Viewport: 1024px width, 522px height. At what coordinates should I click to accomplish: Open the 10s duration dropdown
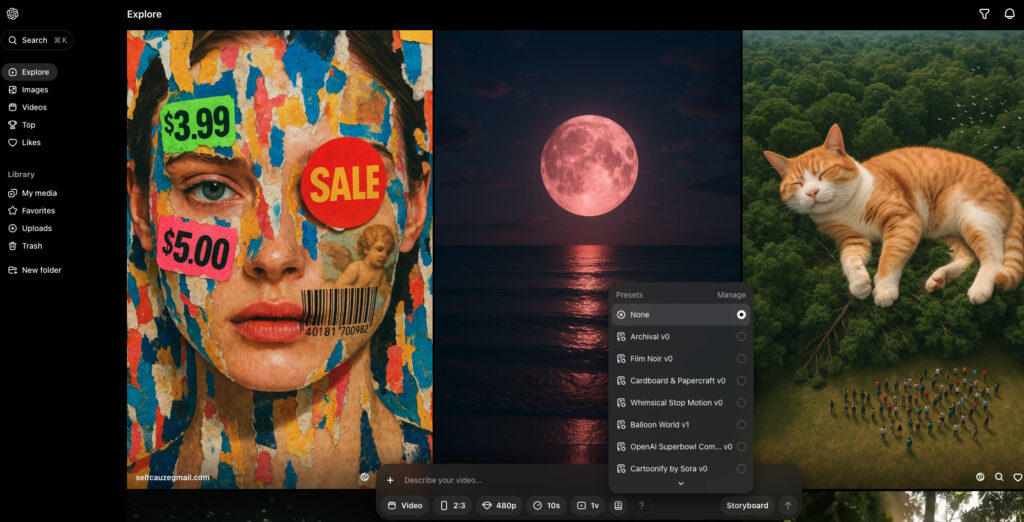pyautogui.click(x=546, y=506)
